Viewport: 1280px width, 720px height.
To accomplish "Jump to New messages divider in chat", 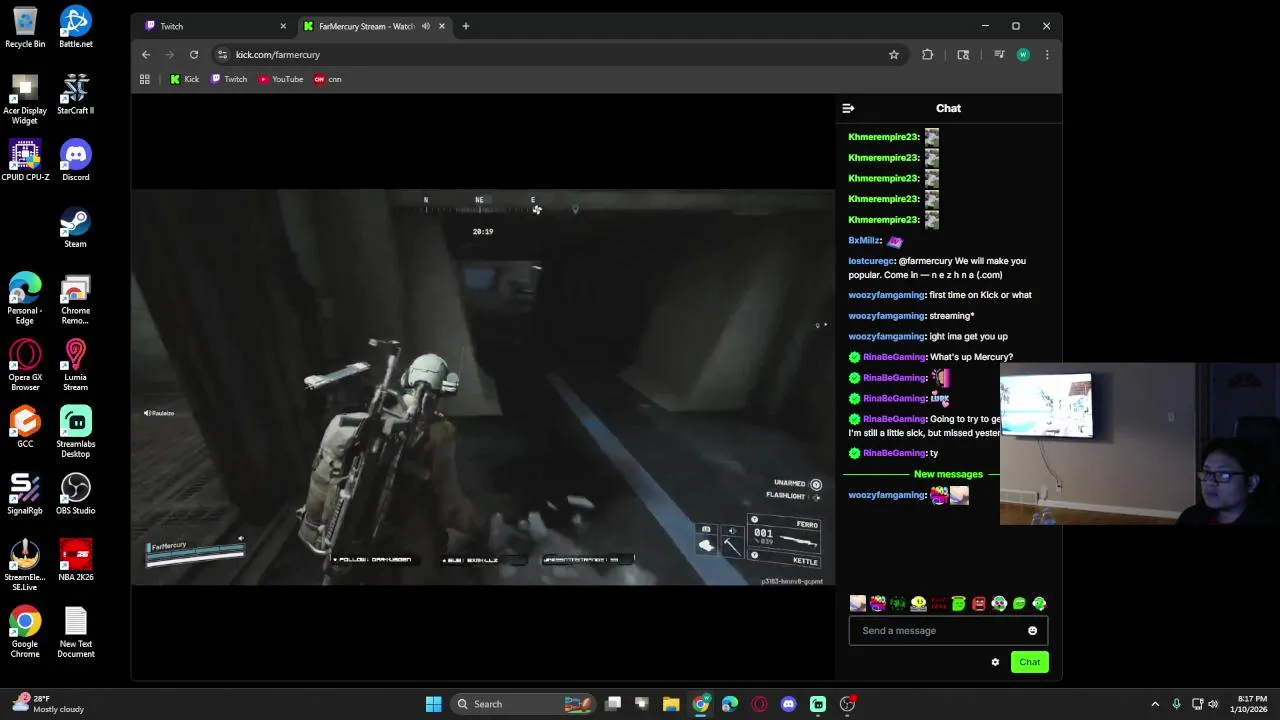I will coord(948,474).
